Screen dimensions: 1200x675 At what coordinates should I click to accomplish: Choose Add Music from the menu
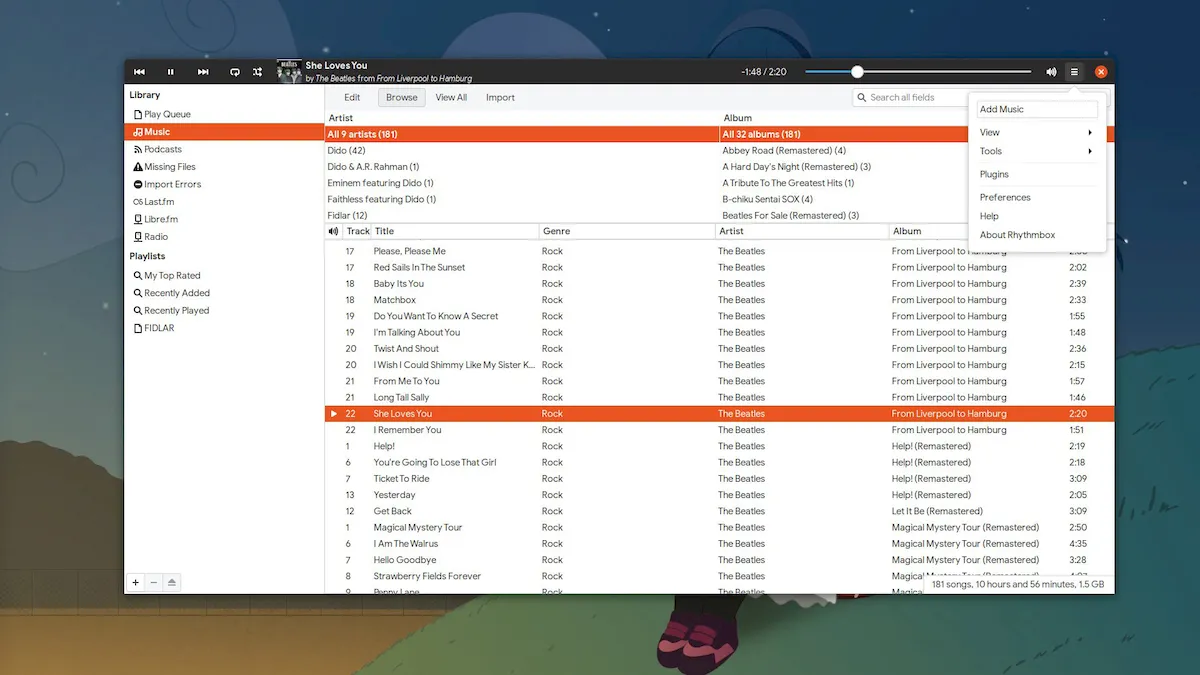[x=1037, y=109]
